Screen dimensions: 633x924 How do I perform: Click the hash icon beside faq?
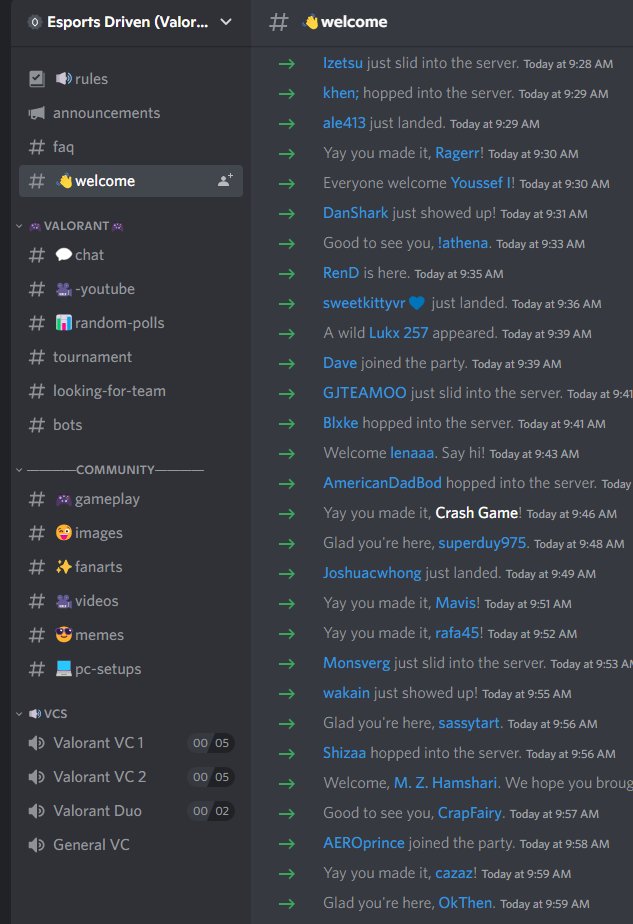(37, 147)
